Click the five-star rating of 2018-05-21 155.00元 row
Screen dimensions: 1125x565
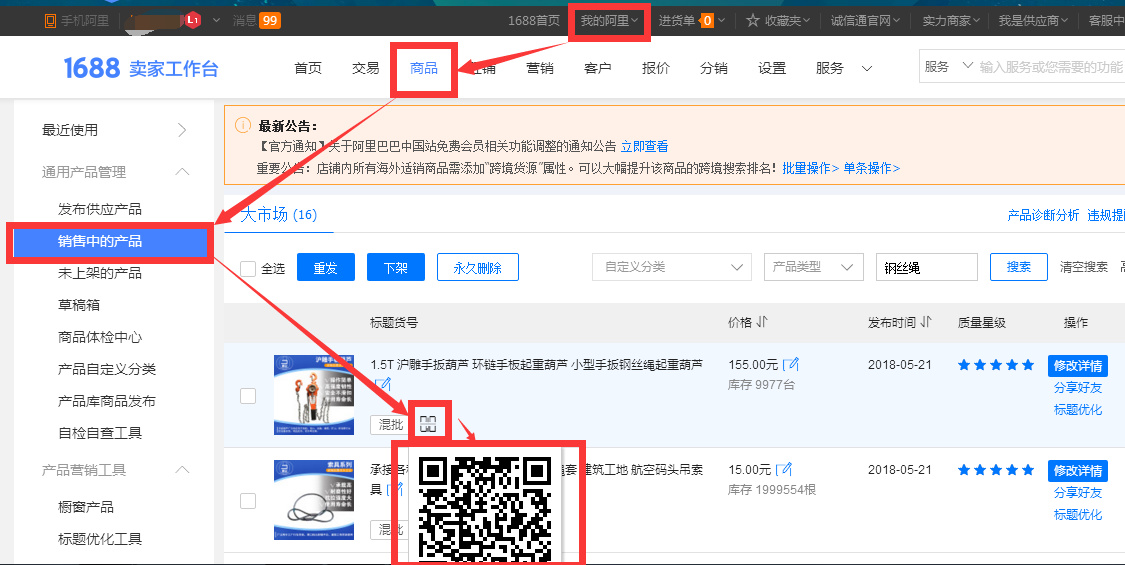[x=996, y=365]
